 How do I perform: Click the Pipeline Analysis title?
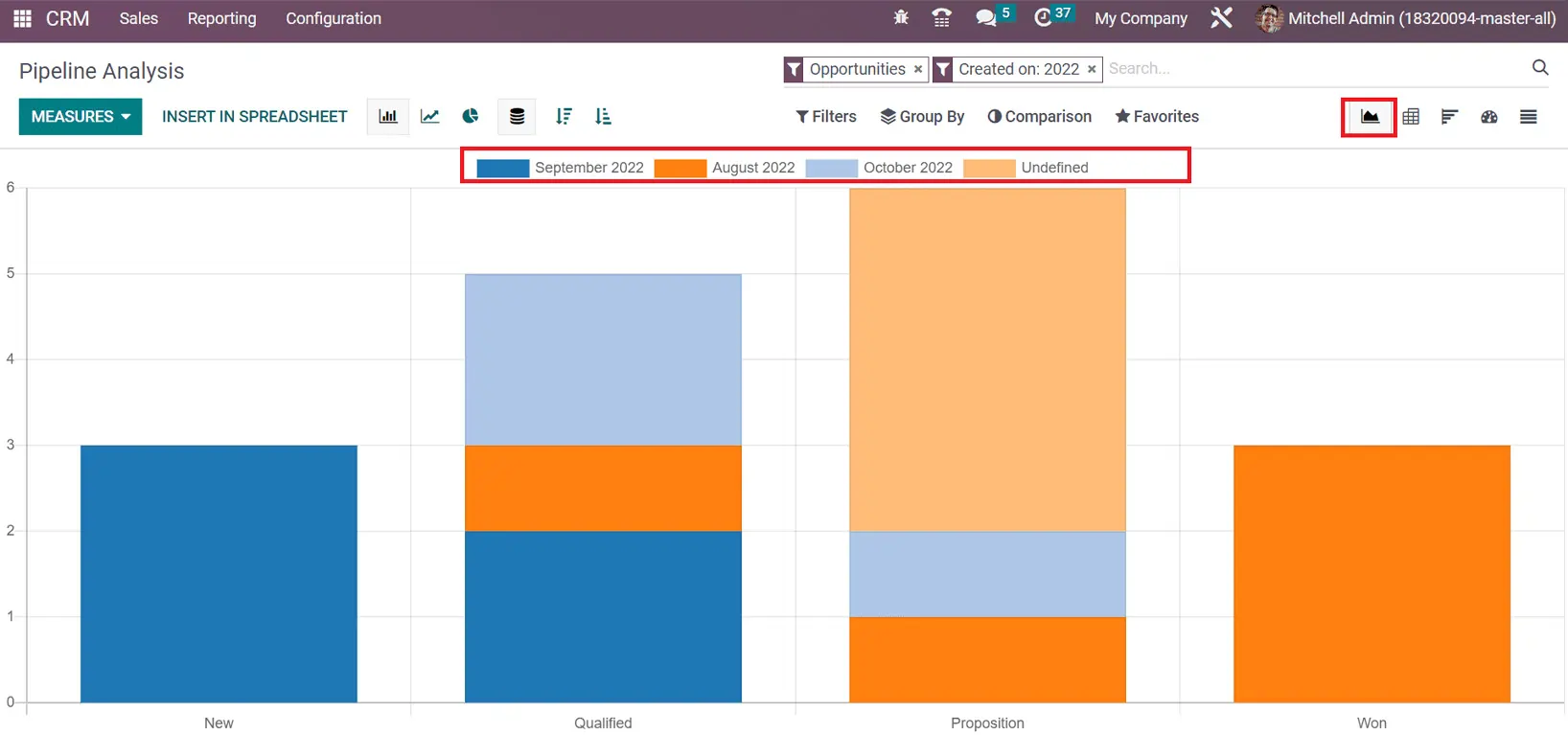(x=102, y=71)
